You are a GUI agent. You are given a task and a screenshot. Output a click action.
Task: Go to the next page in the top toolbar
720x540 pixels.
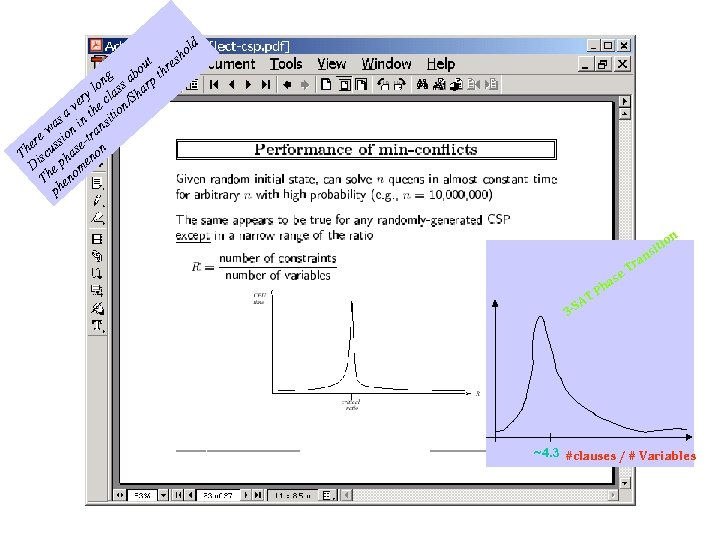click(x=248, y=84)
